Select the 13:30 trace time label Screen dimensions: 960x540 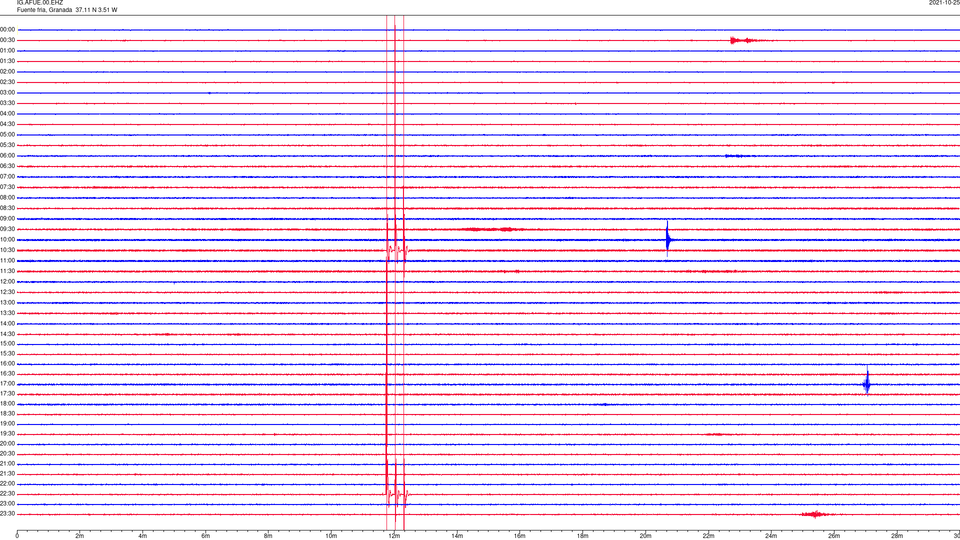[x=7, y=313]
